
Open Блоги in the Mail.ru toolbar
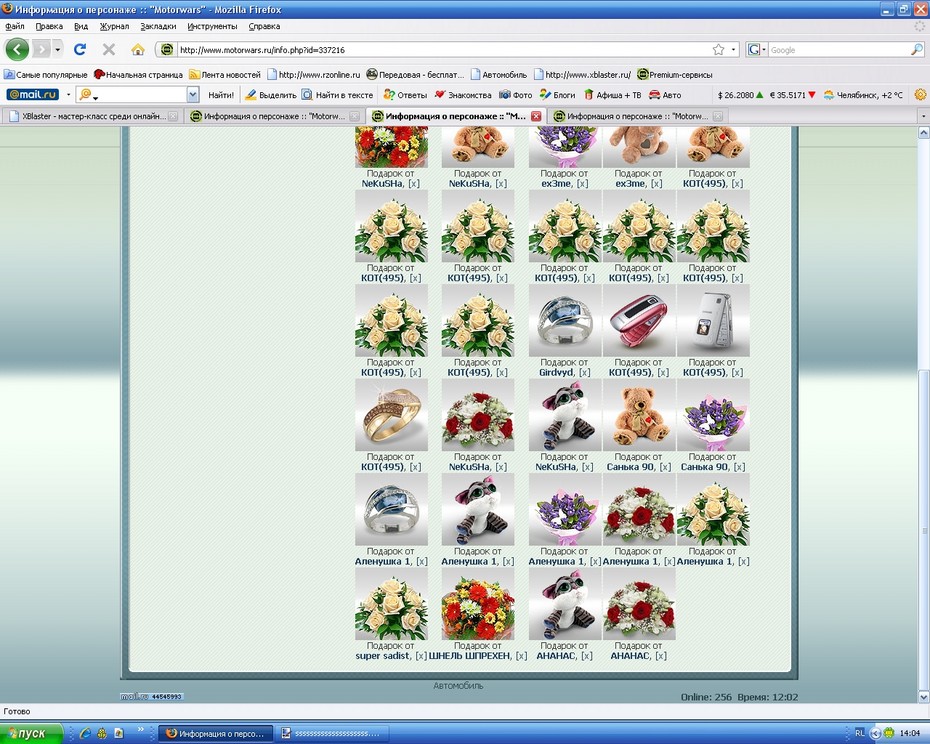(558, 95)
